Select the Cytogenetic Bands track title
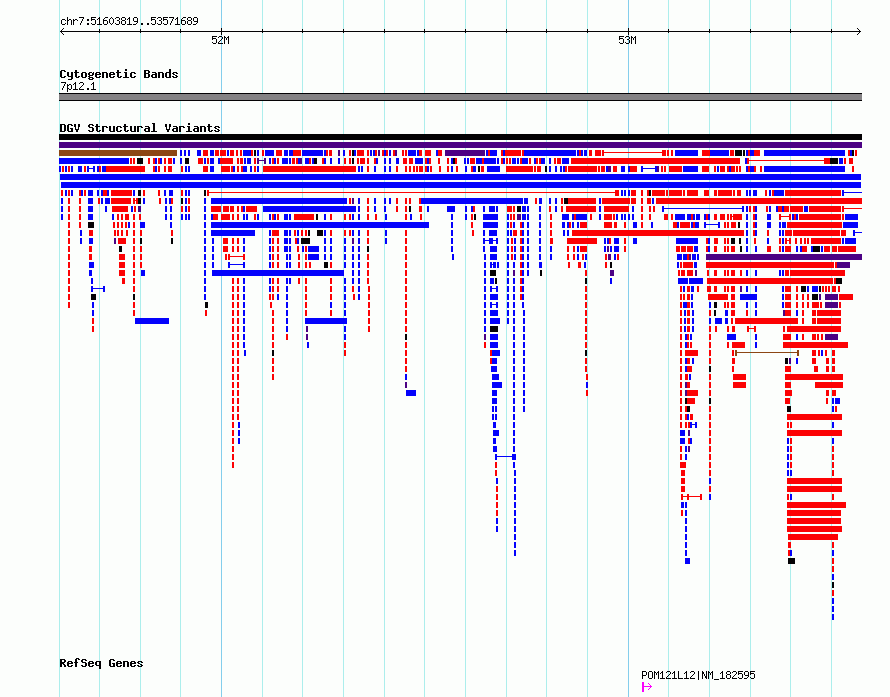This screenshot has width=890, height=697. pyautogui.click(x=119, y=74)
